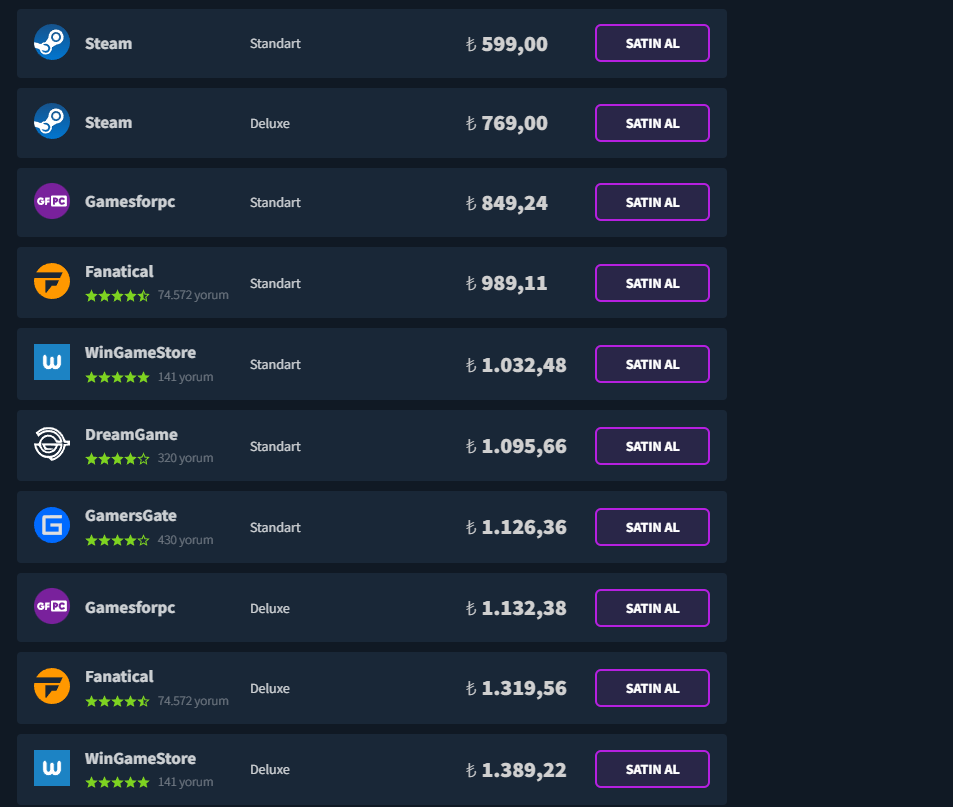The image size is (953, 807).
Task: Click the Steam logo in the Standart row
Action: tap(52, 43)
